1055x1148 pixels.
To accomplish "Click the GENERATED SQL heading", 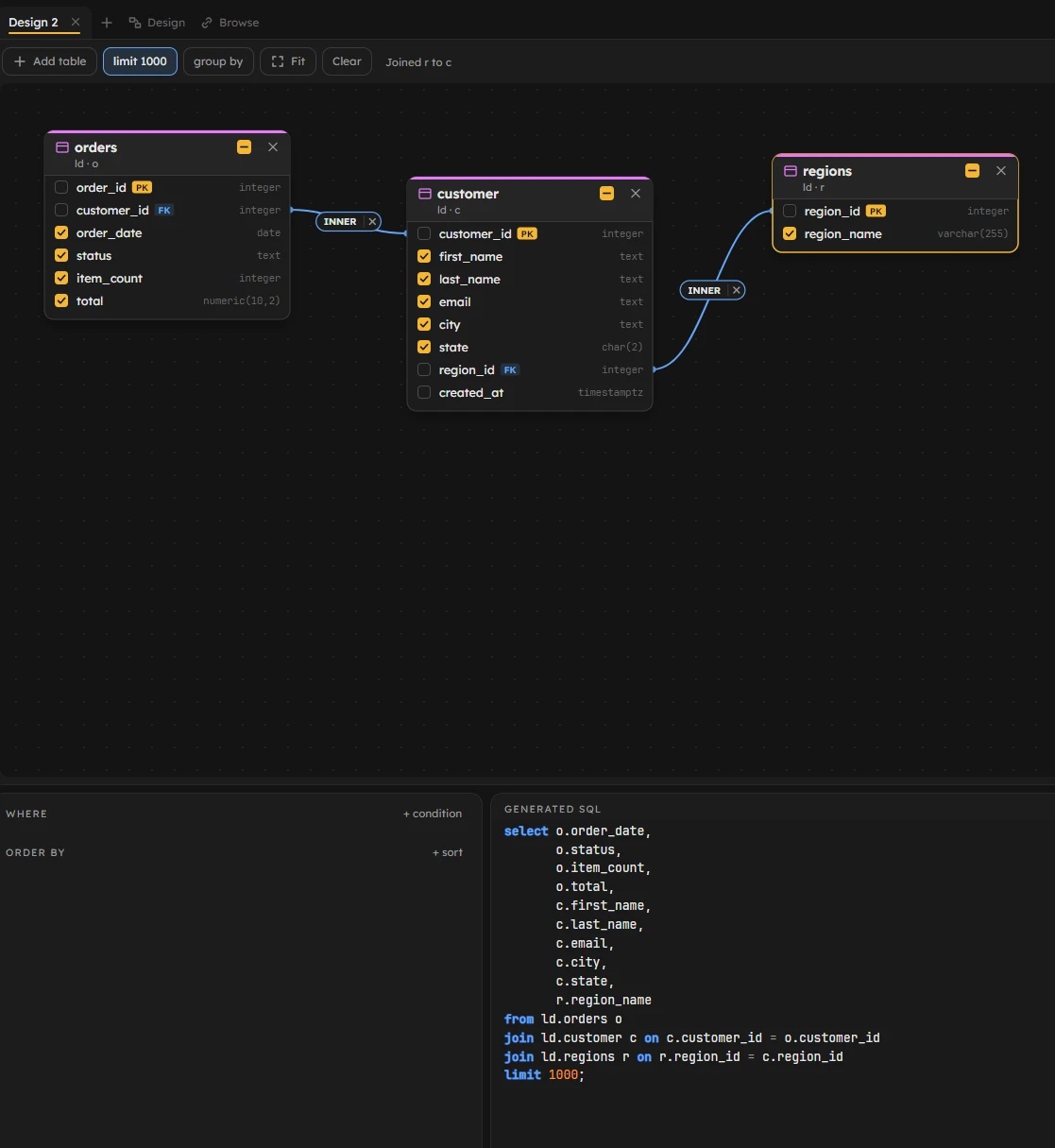I will point(553,809).
